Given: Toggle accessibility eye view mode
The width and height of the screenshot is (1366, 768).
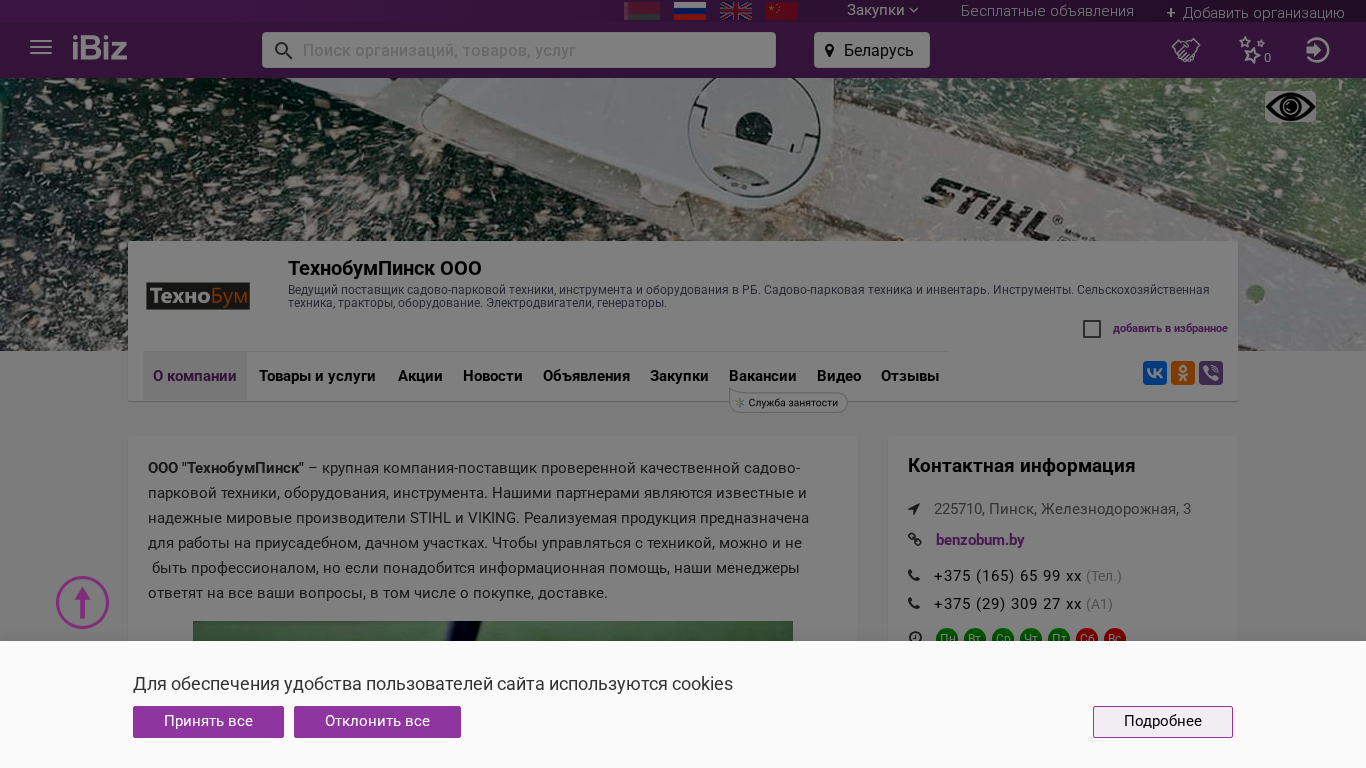Looking at the screenshot, I should pyautogui.click(x=1290, y=107).
